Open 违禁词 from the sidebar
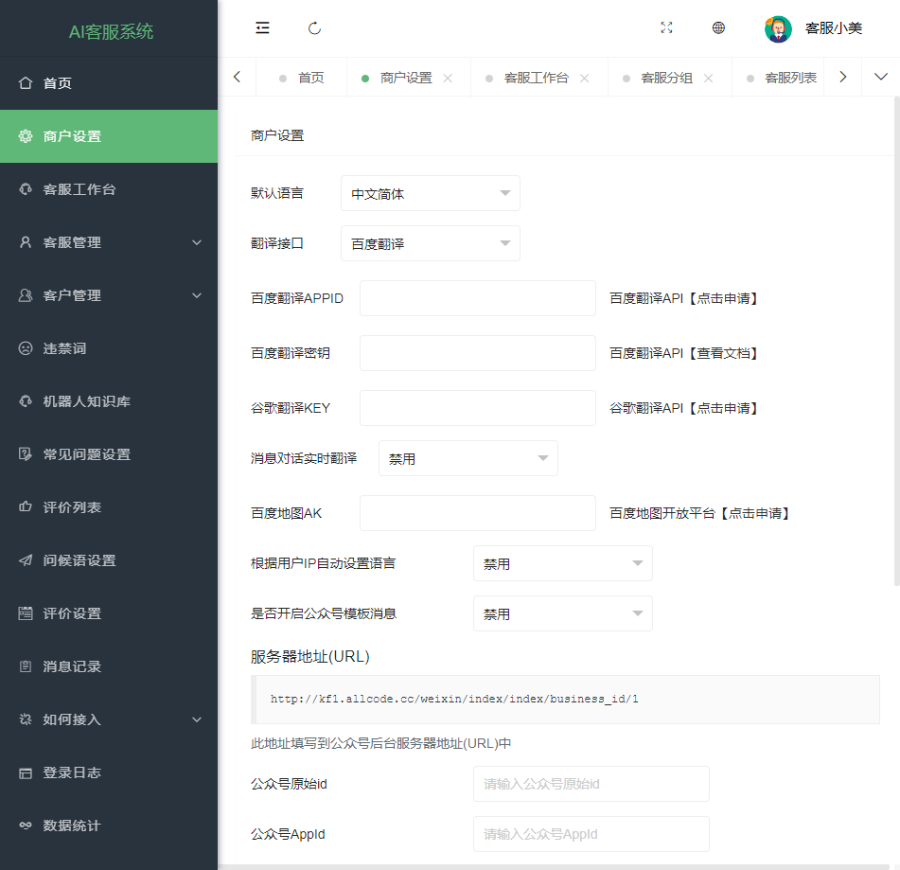This screenshot has height=870, width=900. 108,348
